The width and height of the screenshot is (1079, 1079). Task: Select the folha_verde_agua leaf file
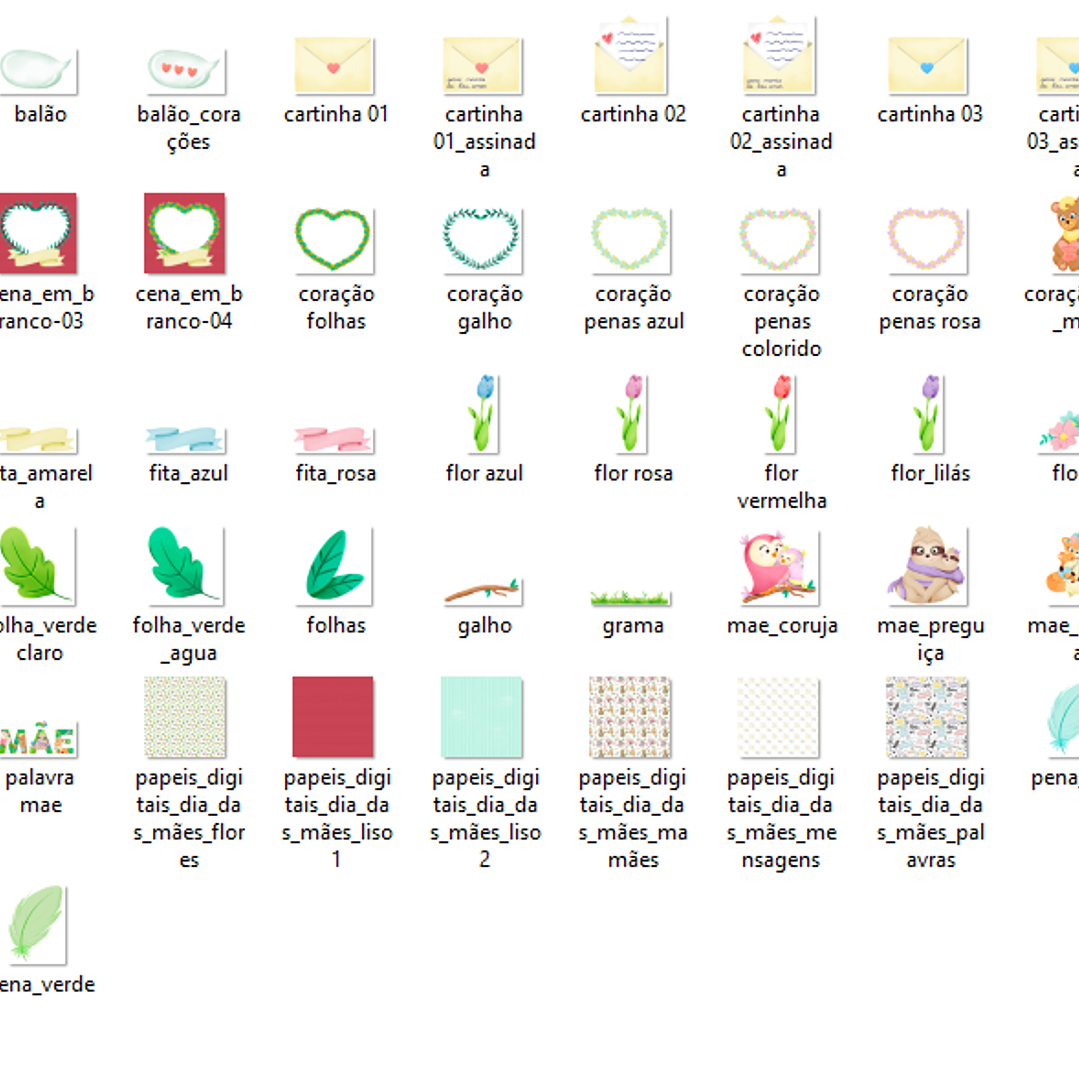tap(187, 566)
